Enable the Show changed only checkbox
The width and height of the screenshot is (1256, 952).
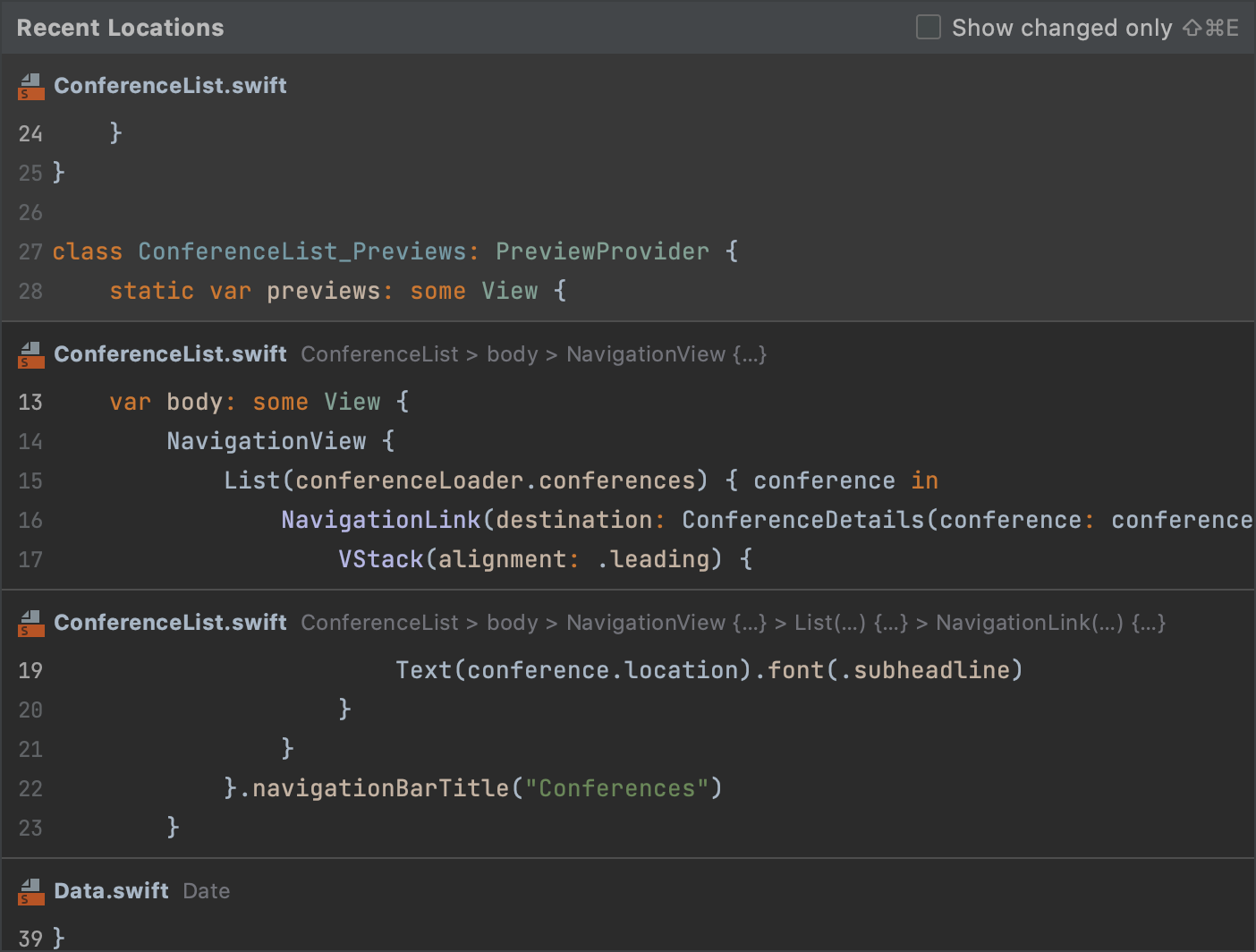(929, 28)
